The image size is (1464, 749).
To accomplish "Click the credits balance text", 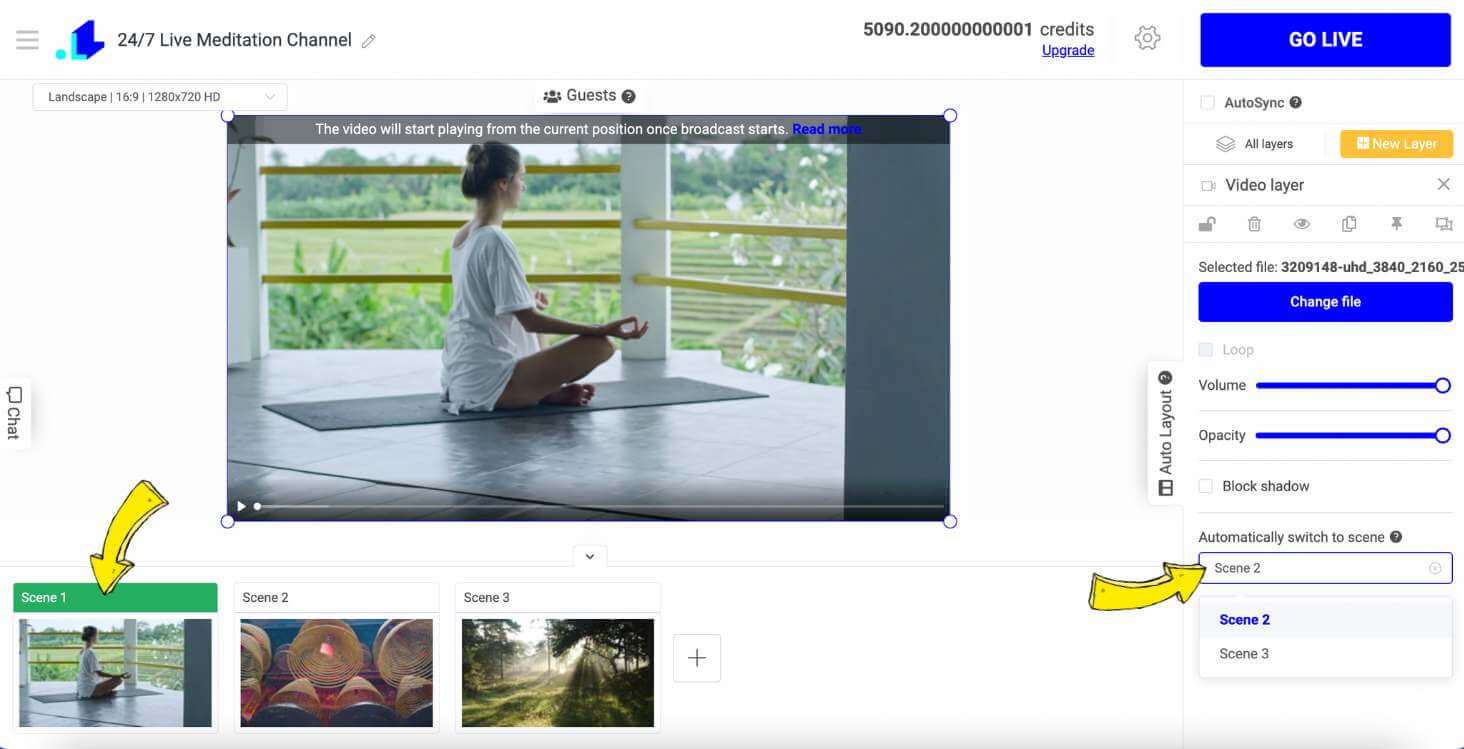I will [x=979, y=29].
